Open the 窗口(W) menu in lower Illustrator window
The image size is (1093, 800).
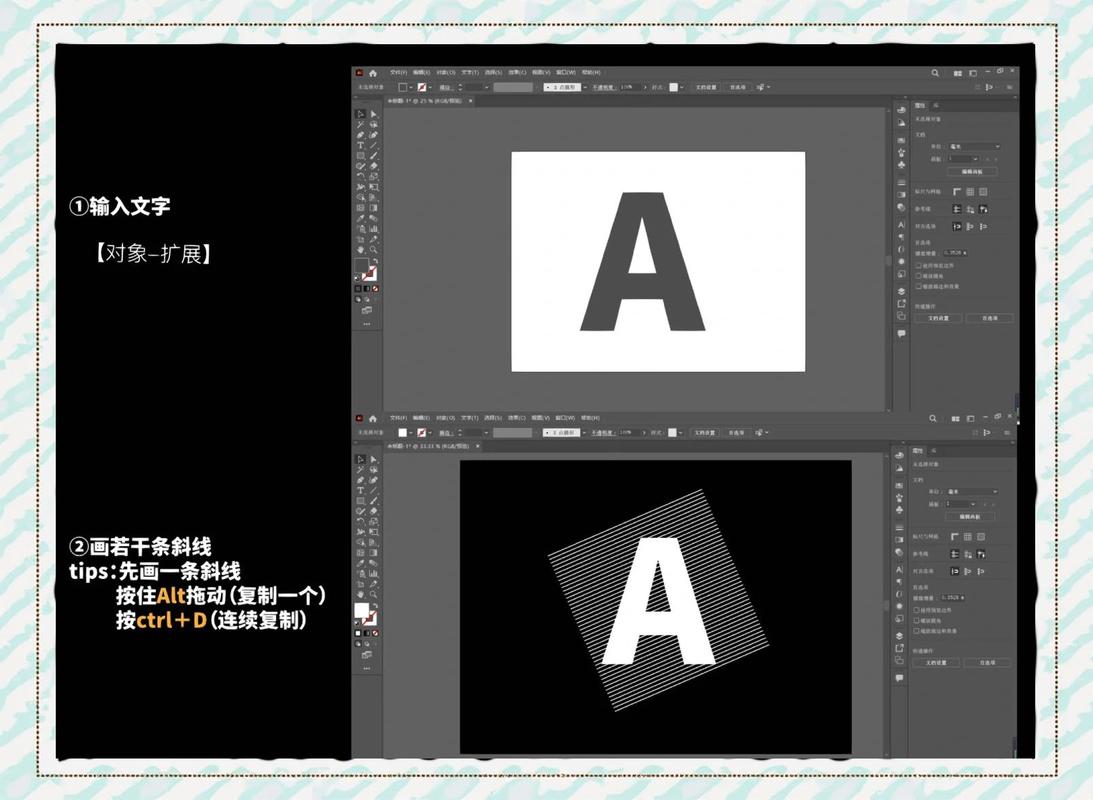tap(565, 418)
